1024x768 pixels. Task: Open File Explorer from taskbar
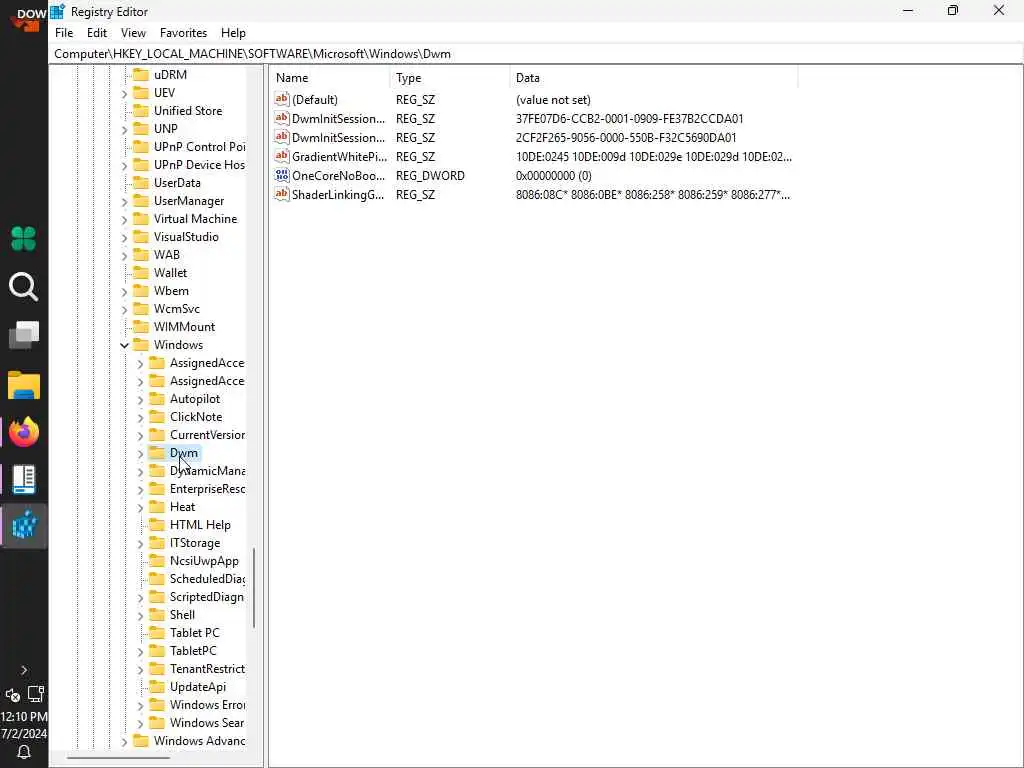(24, 385)
